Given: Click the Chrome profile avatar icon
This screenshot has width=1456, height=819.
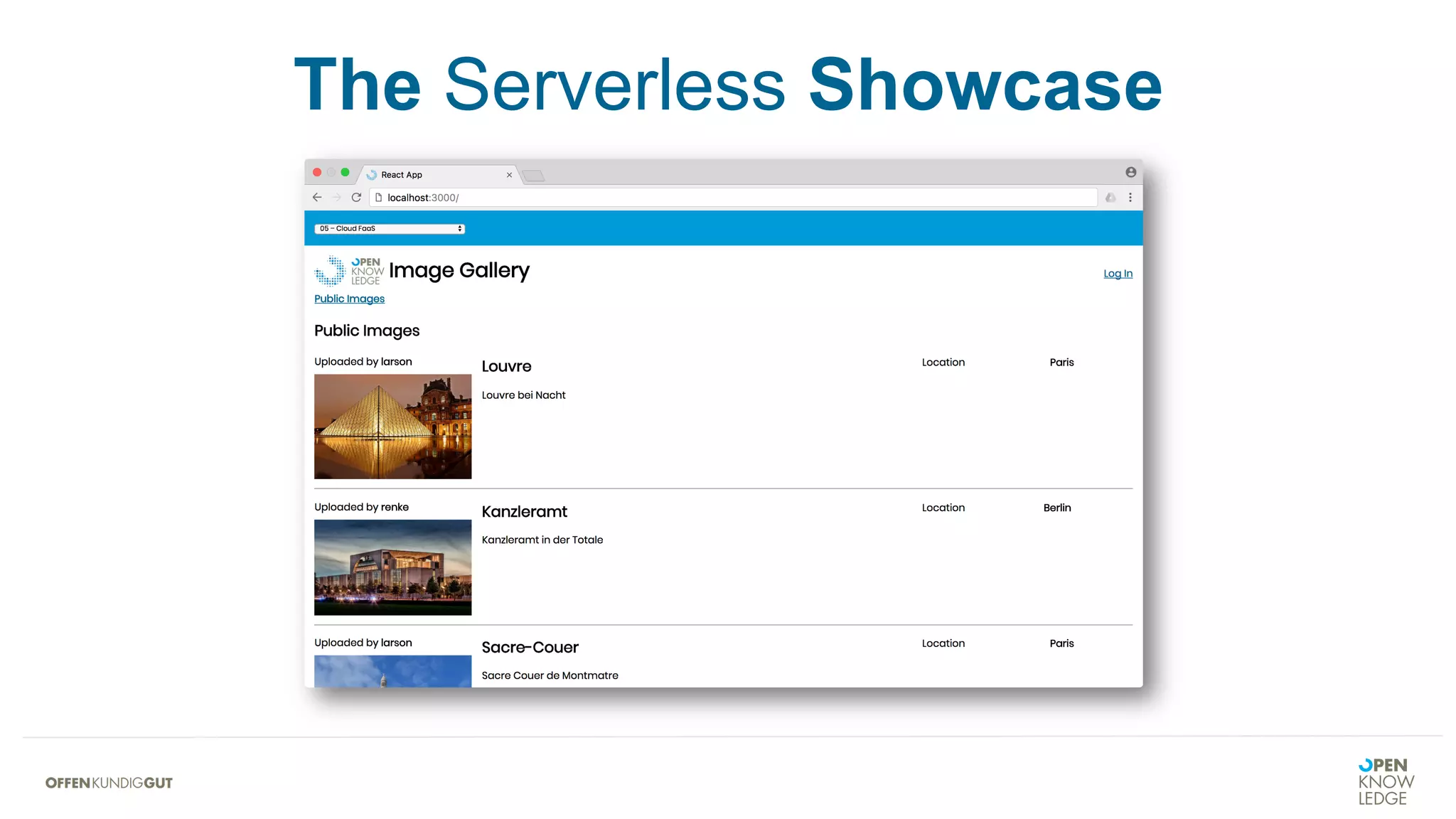Looking at the screenshot, I should coord(1130,172).
